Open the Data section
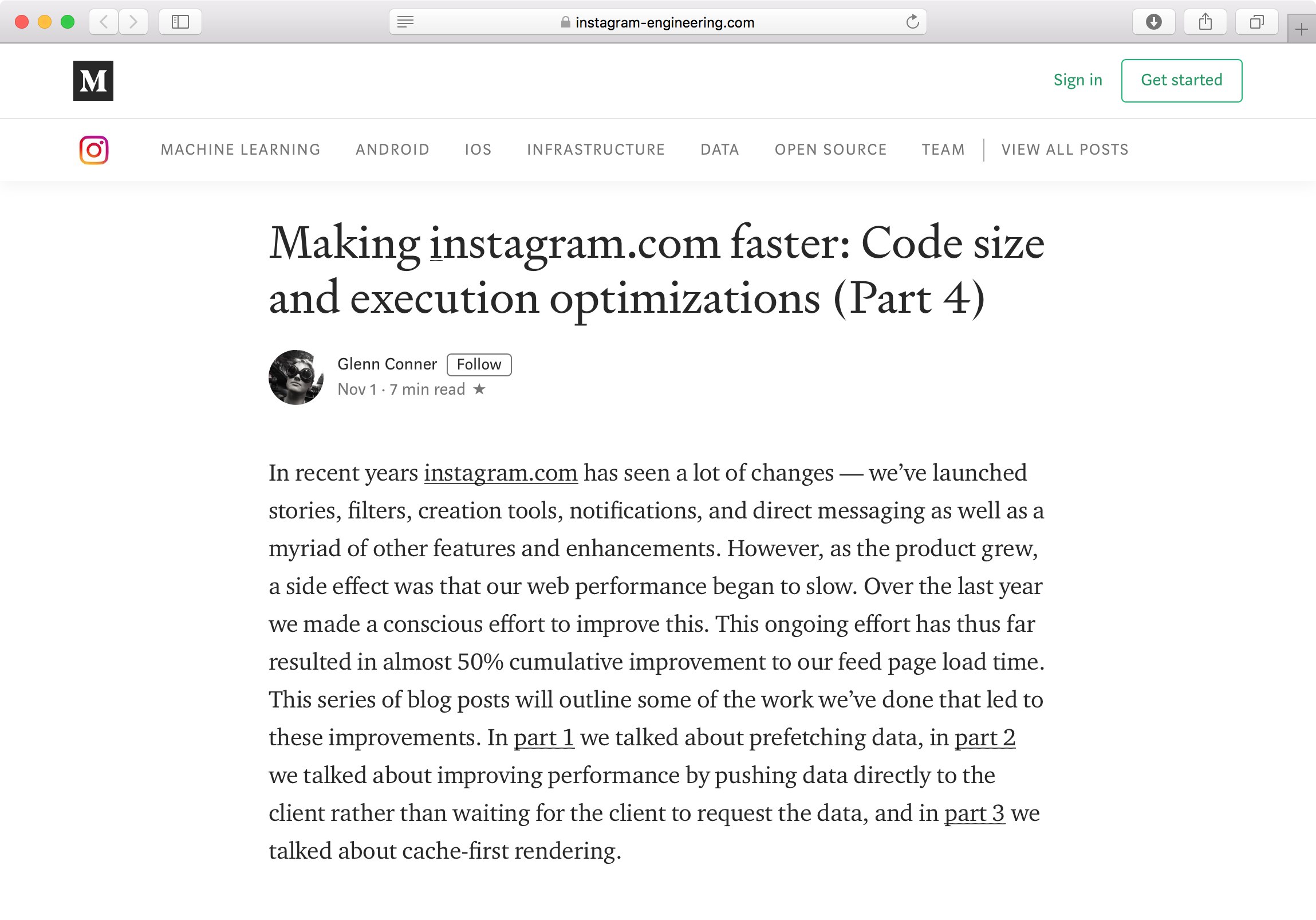Image resolution: width=1316 pixels, height=920 pixels. click(720, 150)
